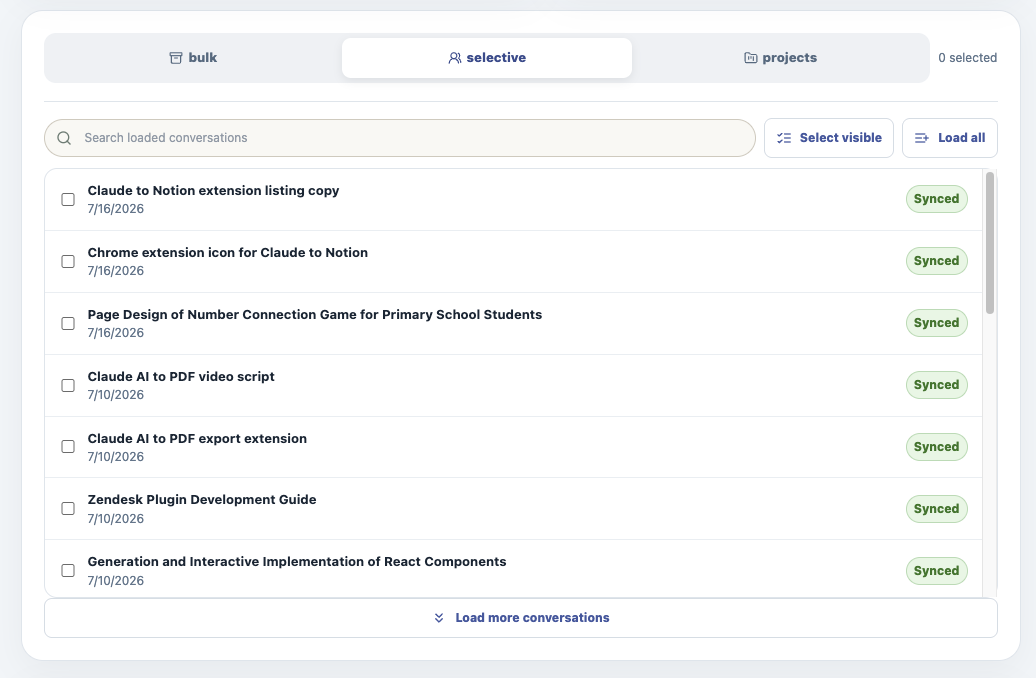Click title 'Claude AI to PDF video script'
1036x678 pixels.
pos(181,377)
